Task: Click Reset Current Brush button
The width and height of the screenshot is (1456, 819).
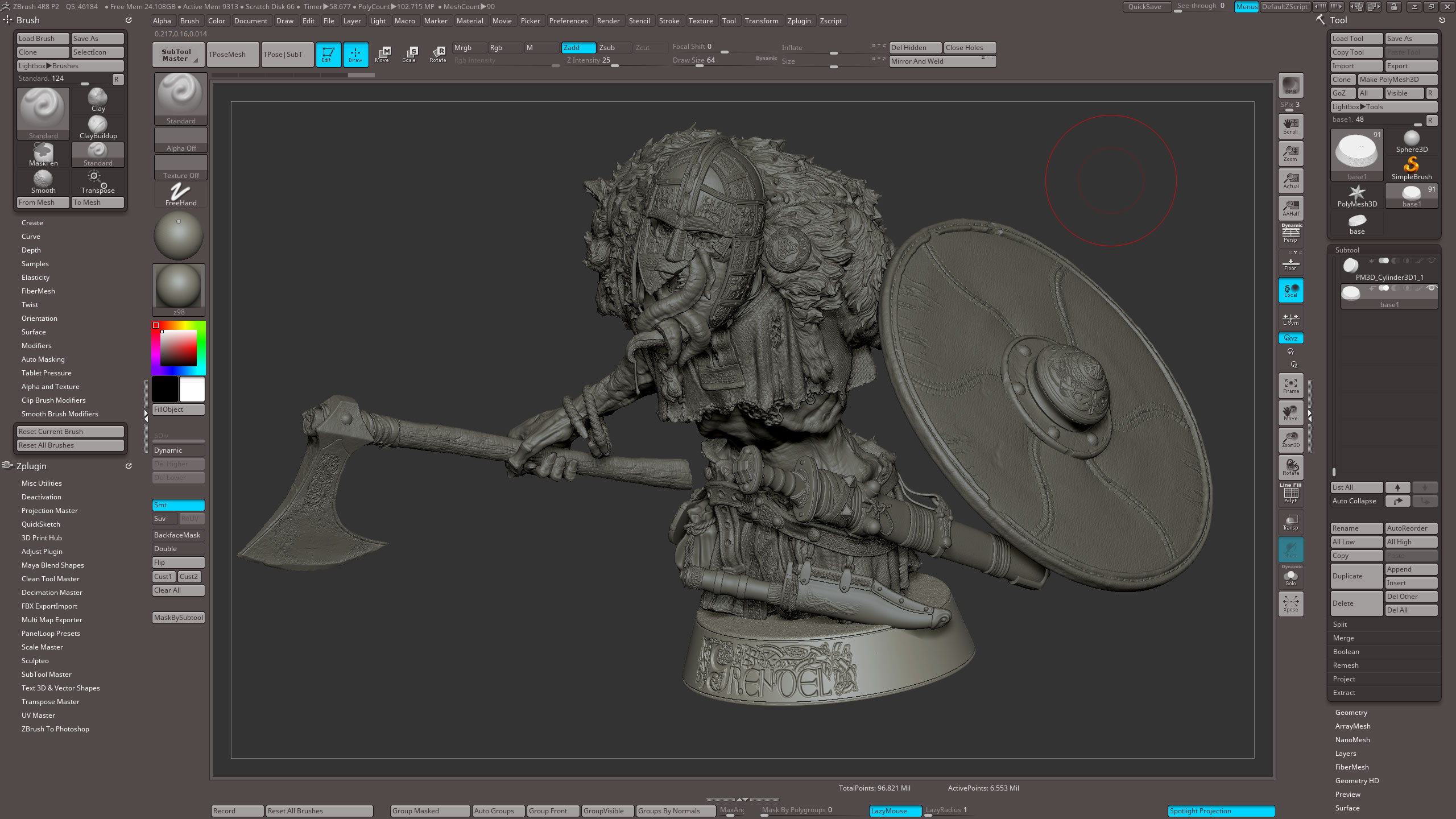Action: (x=71, y=432)
